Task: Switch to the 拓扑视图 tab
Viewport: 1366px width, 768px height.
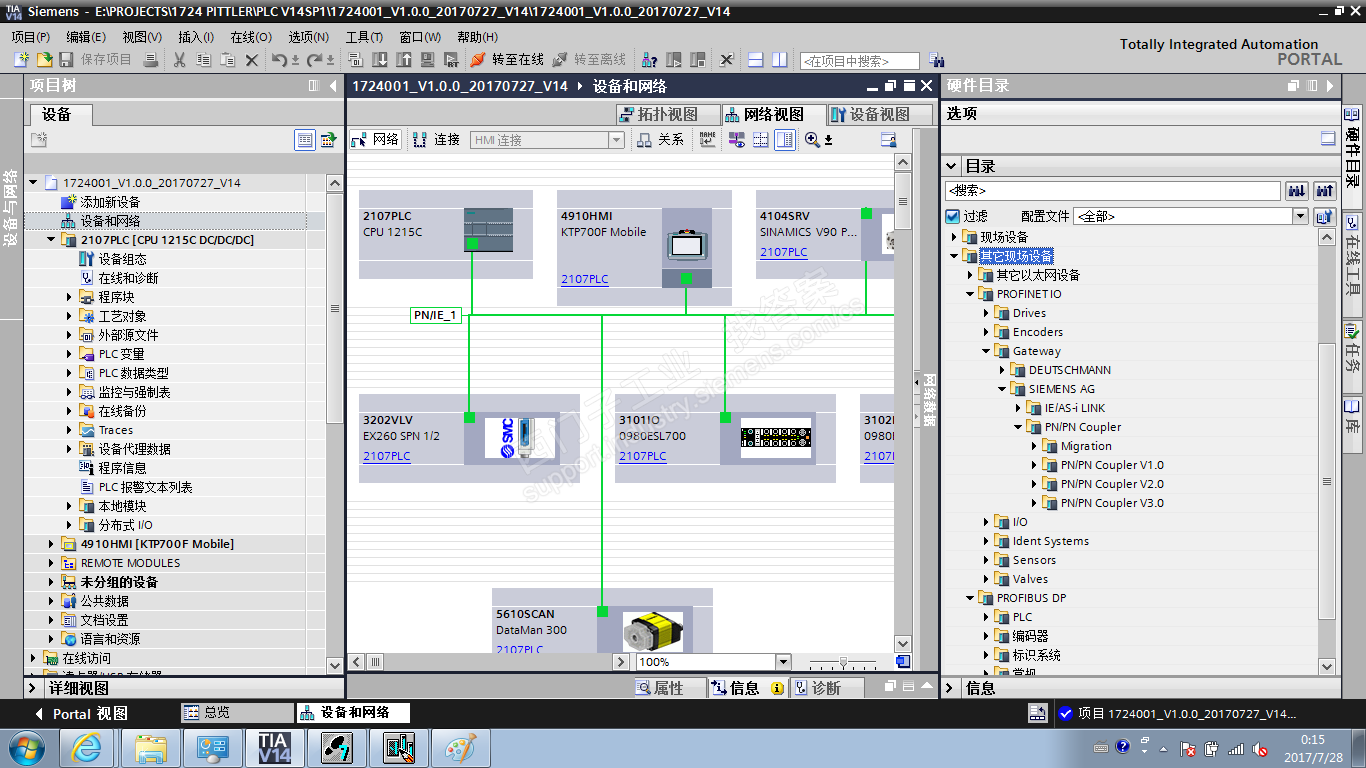Action: [668, 114]
